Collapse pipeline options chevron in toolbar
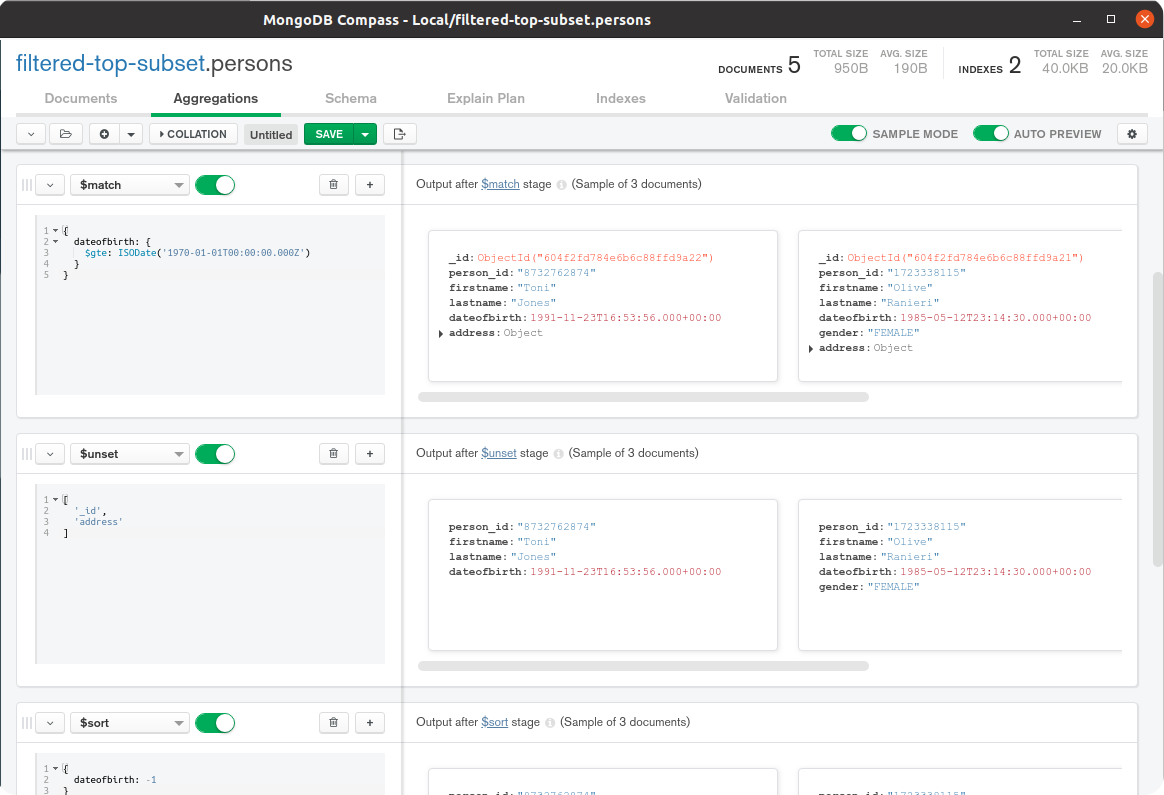Image resolution: width=1164 pixels, height=795 pixels. 31,134
